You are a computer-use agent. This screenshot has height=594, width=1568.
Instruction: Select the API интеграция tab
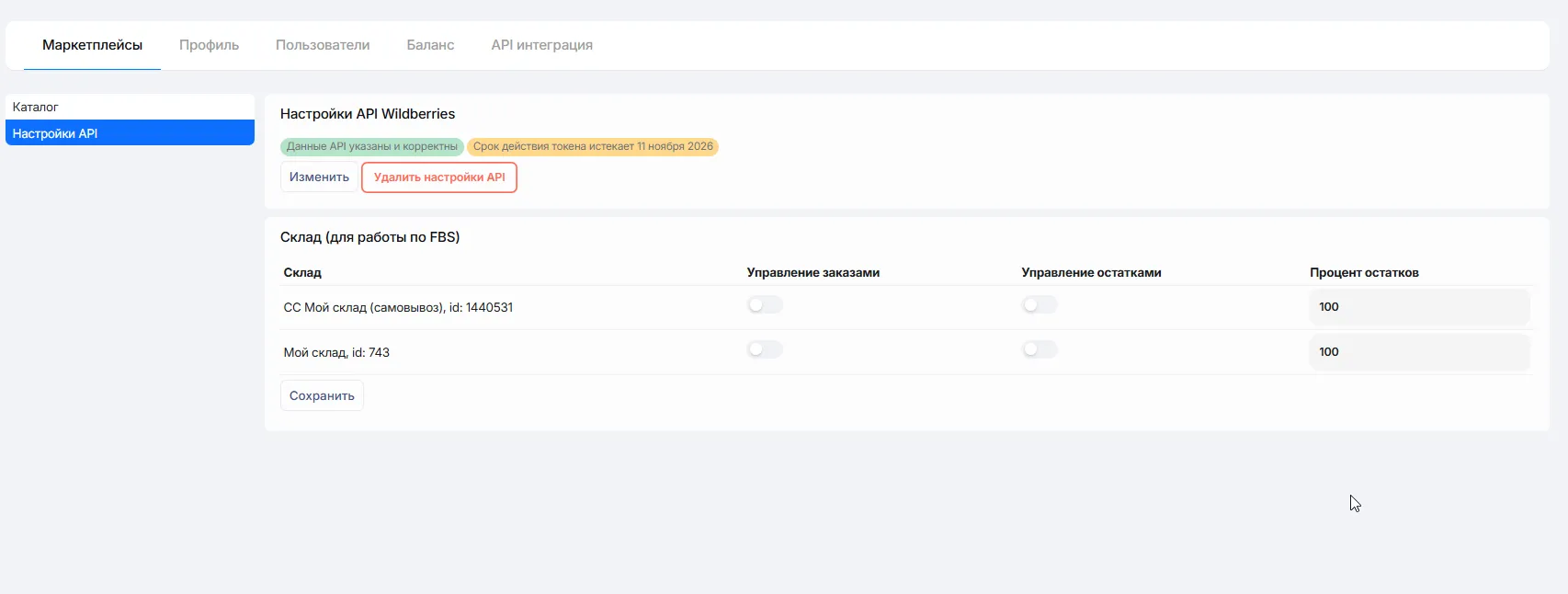541,45
